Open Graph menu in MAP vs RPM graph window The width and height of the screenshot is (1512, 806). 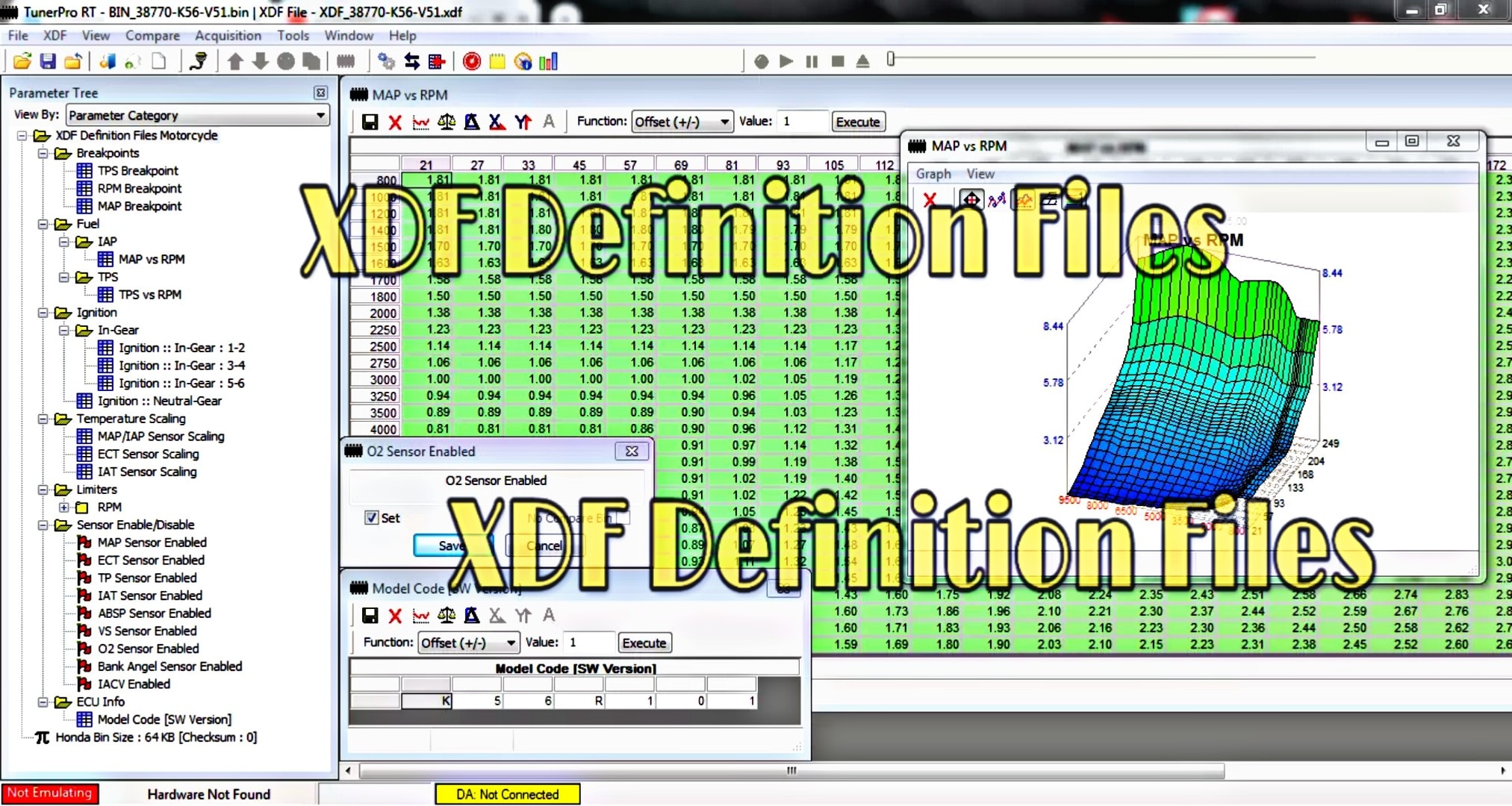point(933,174)
